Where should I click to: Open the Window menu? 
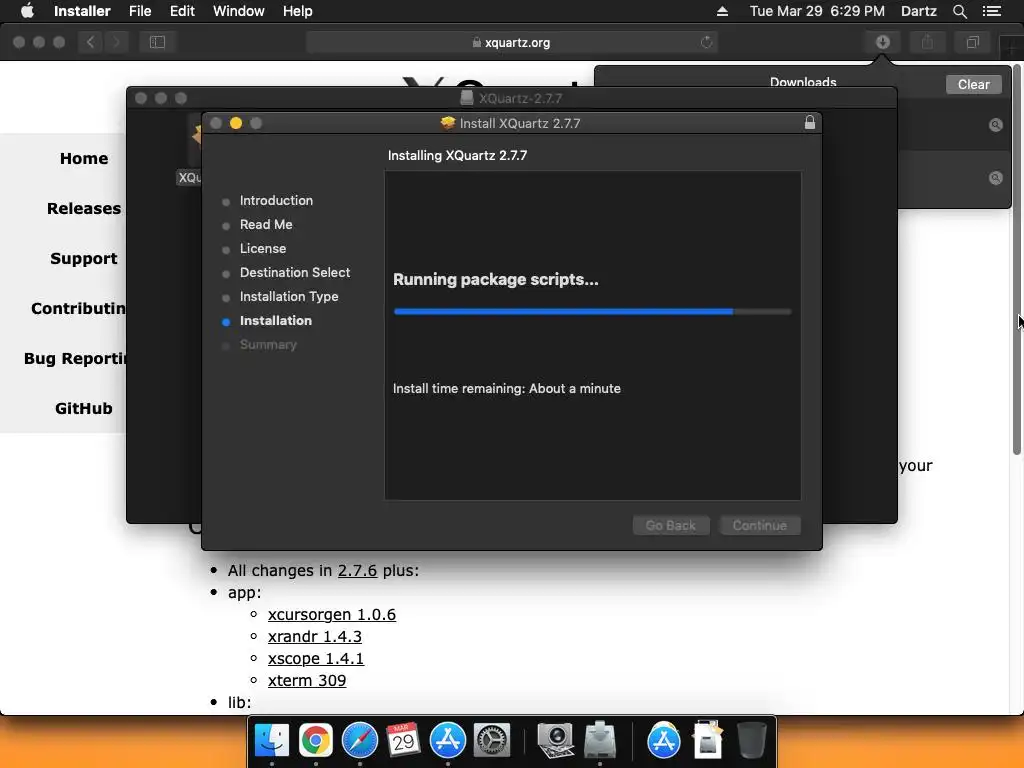point(238,11)
